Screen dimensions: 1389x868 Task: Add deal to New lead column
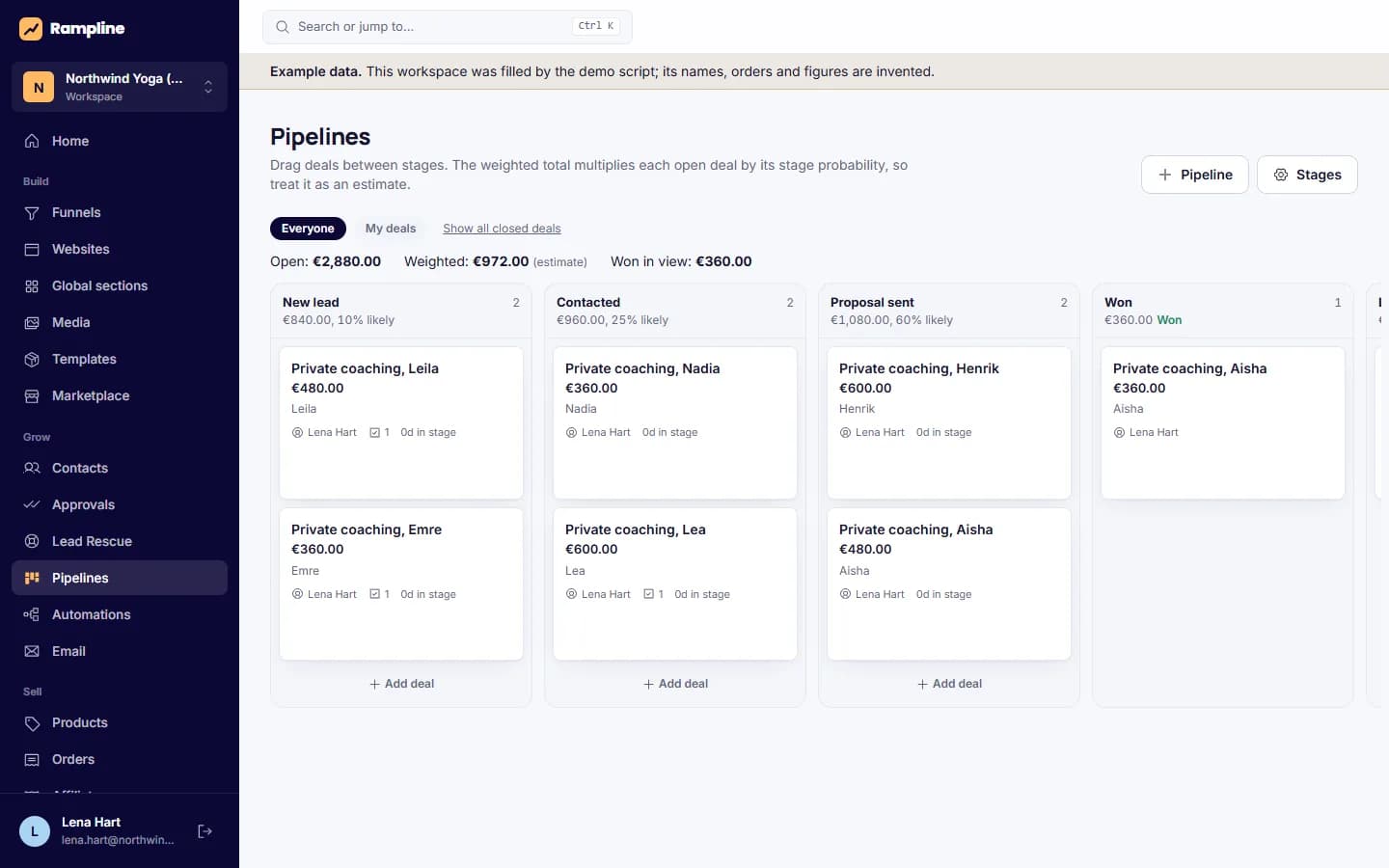[401, 684]
